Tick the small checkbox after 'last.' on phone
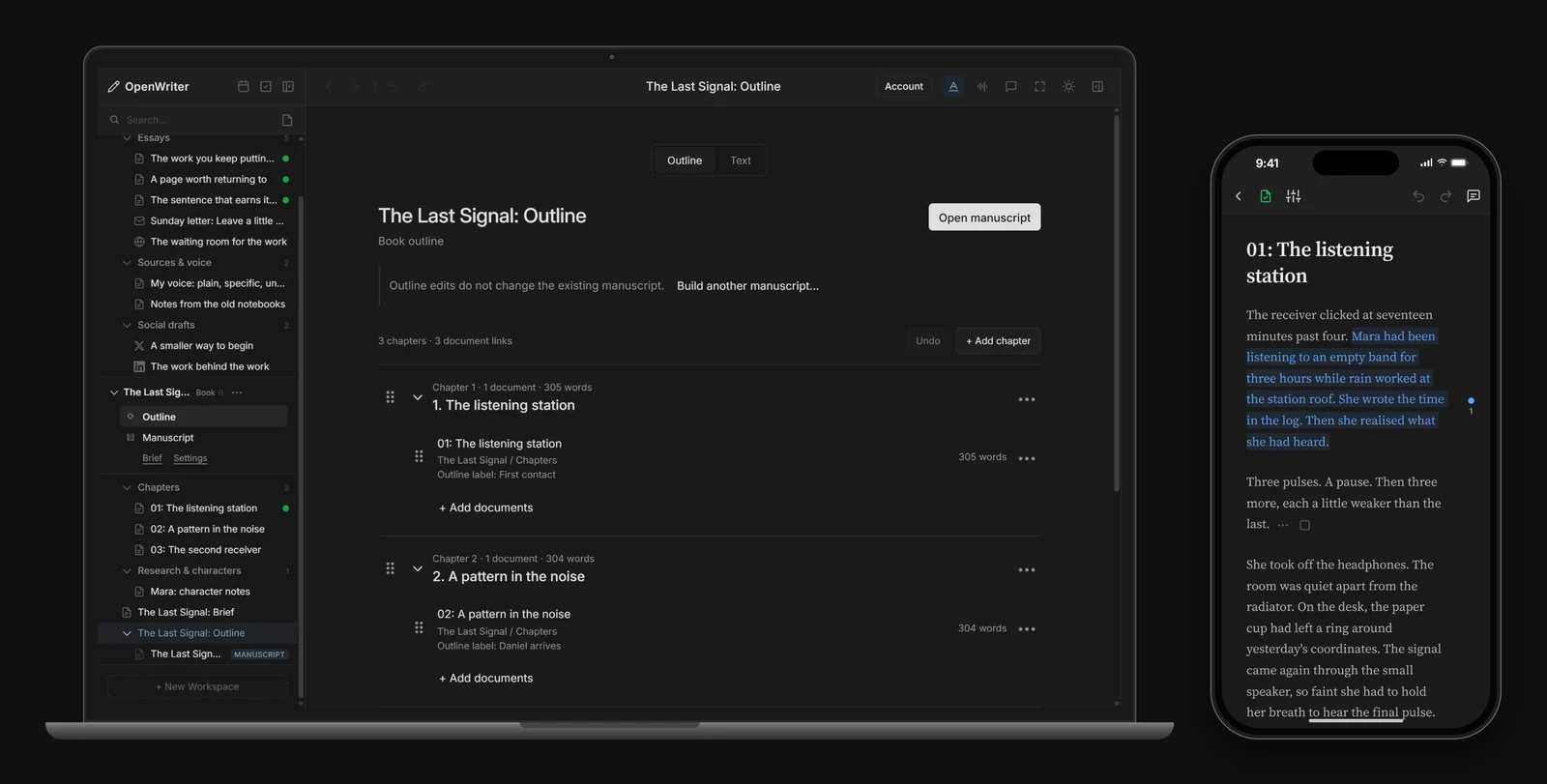Image resolution: width=1547 pixels, height=784 pixels. [x=1304, y=525]
